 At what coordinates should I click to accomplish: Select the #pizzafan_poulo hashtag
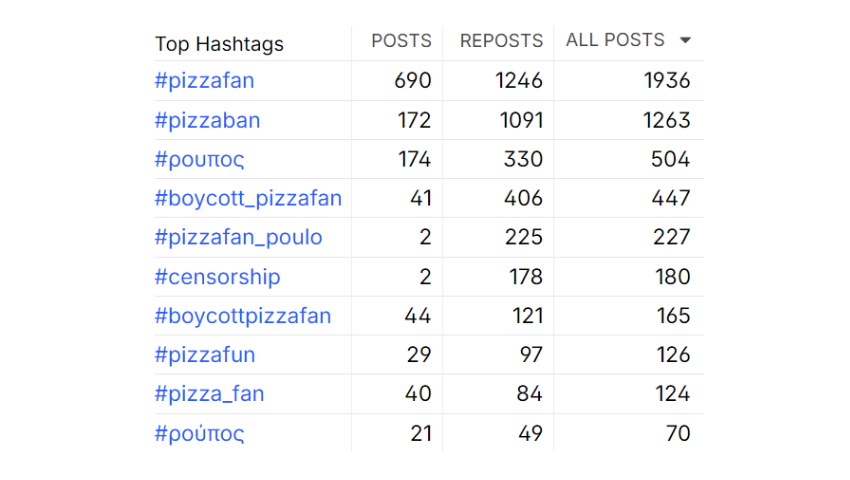(x=238, y=238)
